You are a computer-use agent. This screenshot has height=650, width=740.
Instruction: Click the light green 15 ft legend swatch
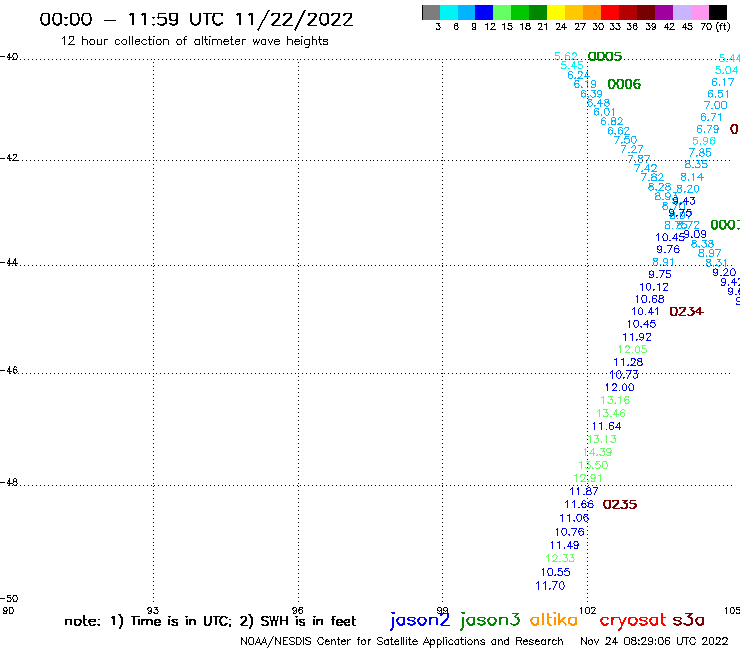503,12
